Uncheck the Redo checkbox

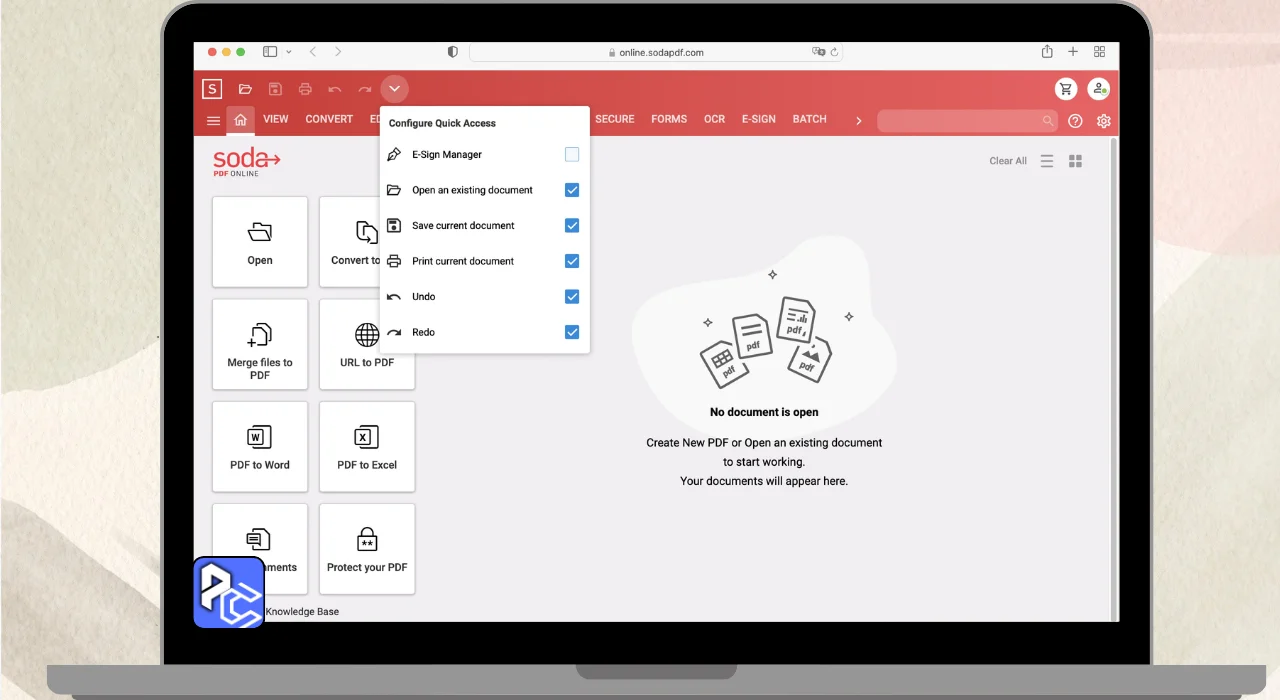[572, 332]
